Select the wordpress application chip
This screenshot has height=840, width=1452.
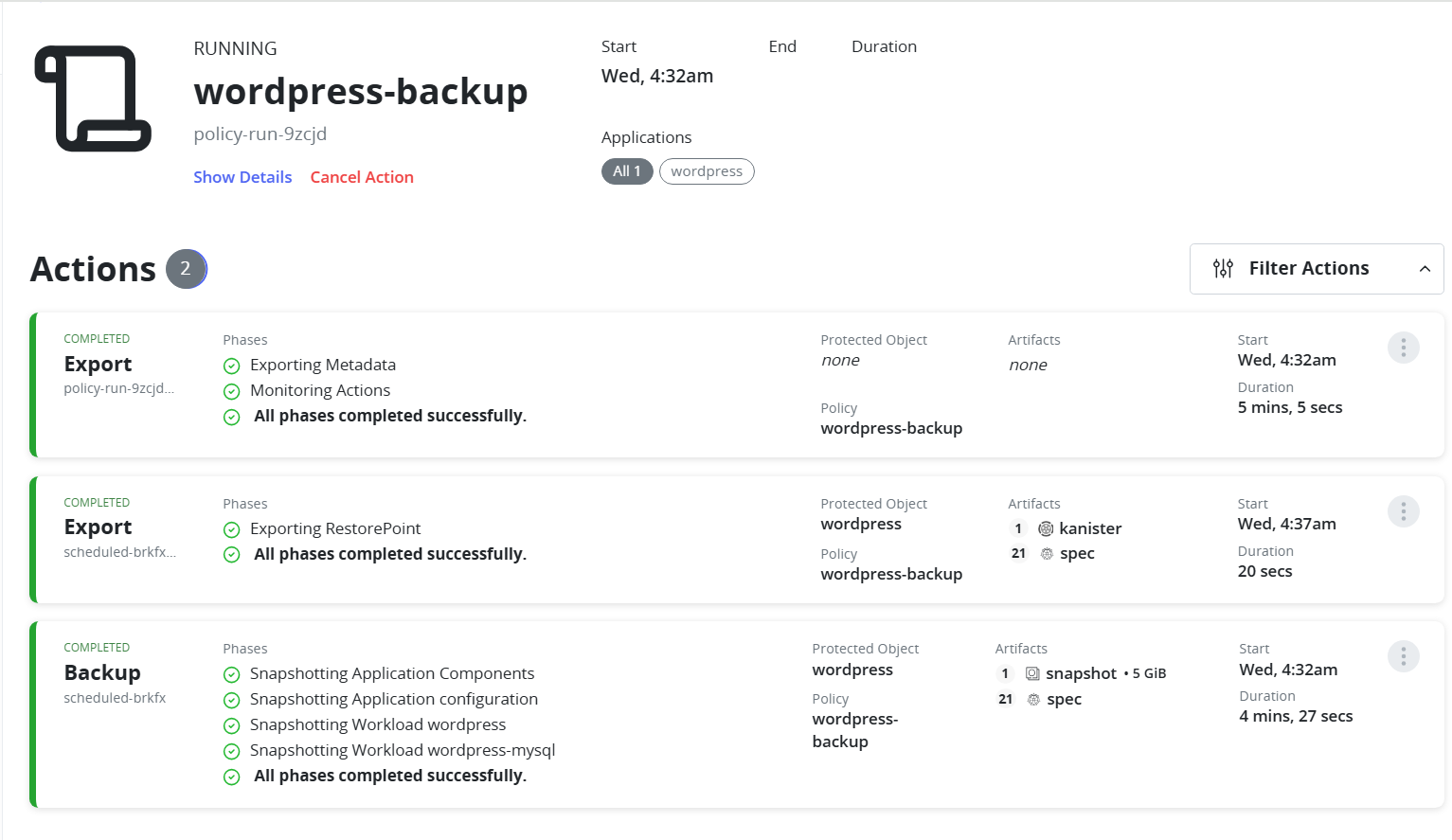707,171
